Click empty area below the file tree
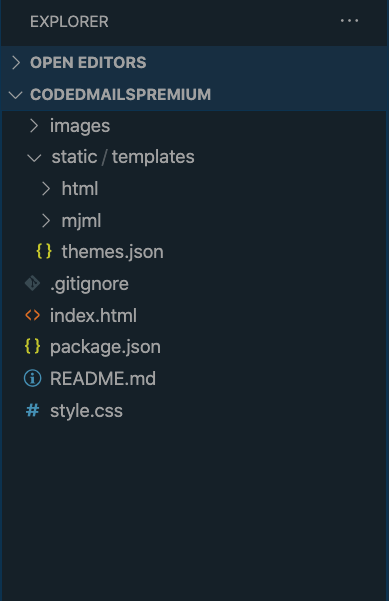The width and height of the screenshot is (389, 601). [194, 510]
